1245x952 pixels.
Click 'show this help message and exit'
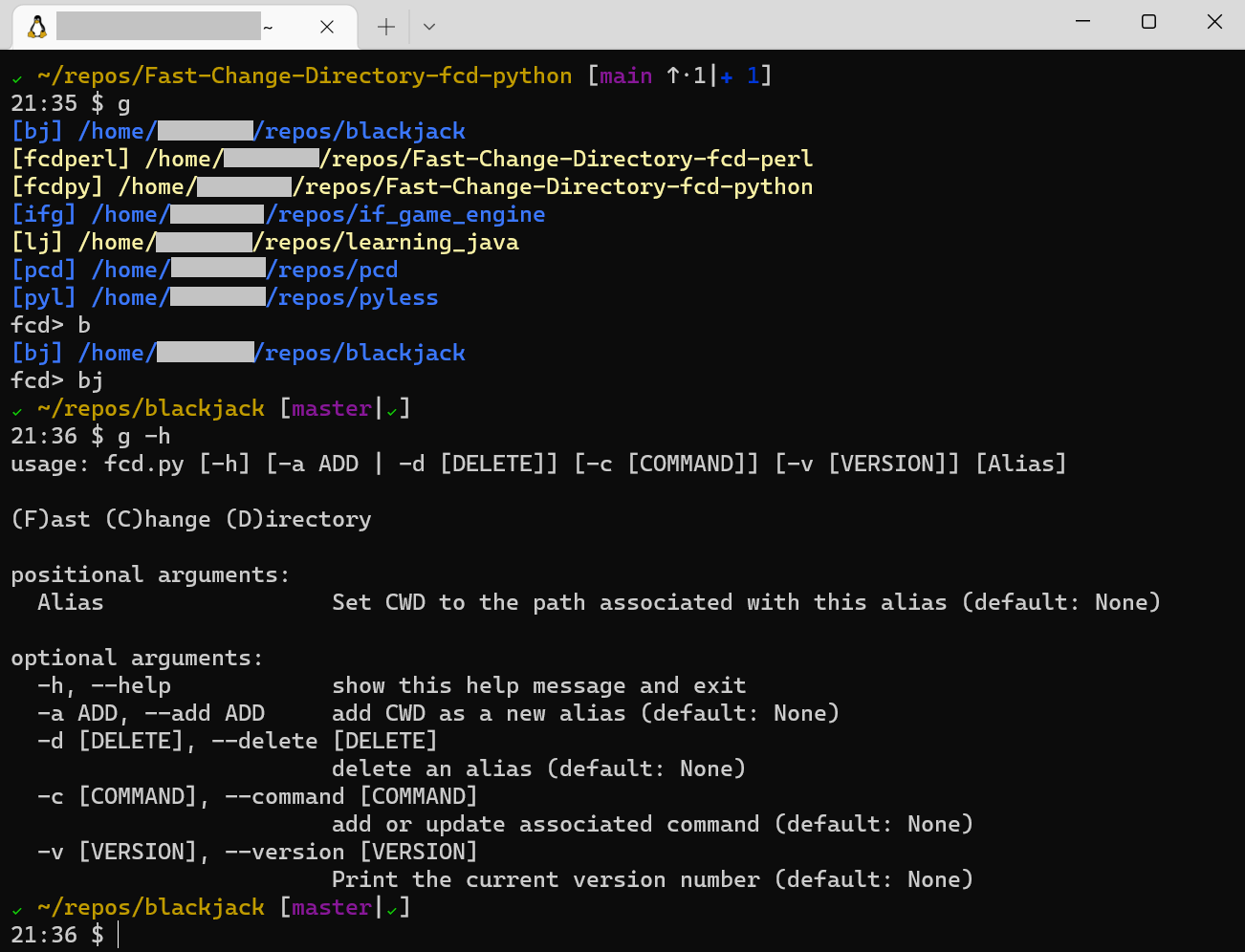(x=539, y=685)
